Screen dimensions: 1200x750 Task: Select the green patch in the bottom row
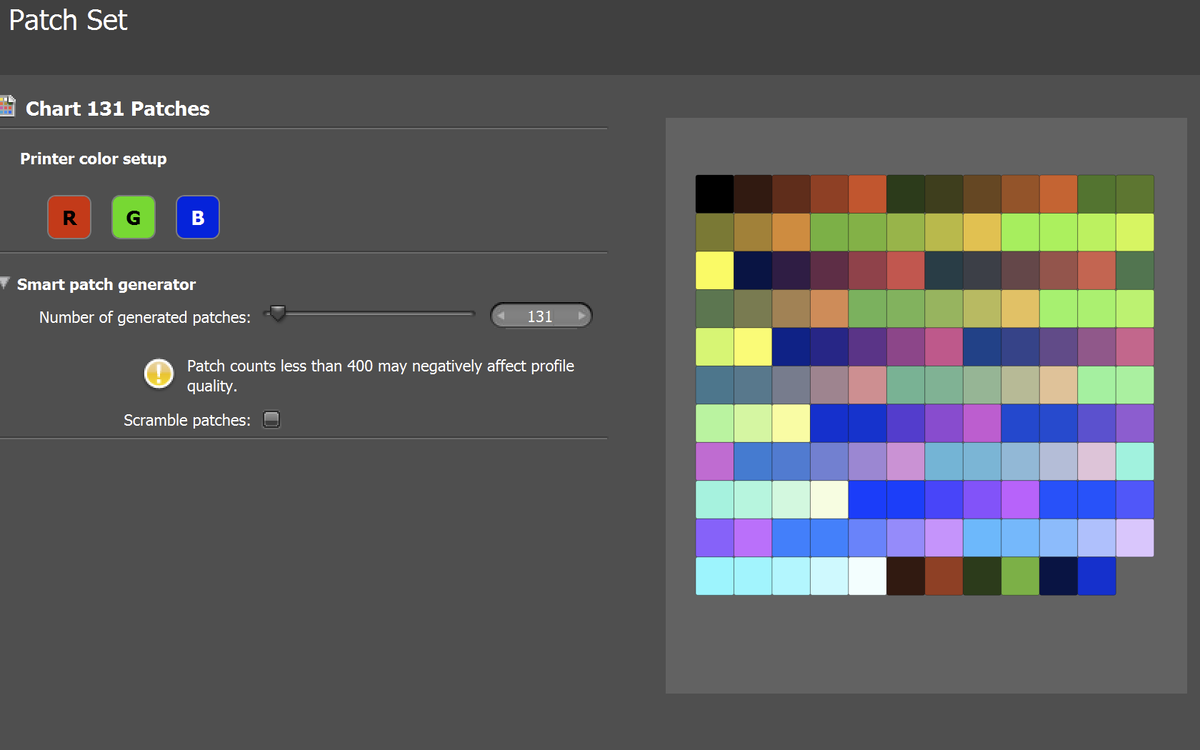tap(1020, 576)
